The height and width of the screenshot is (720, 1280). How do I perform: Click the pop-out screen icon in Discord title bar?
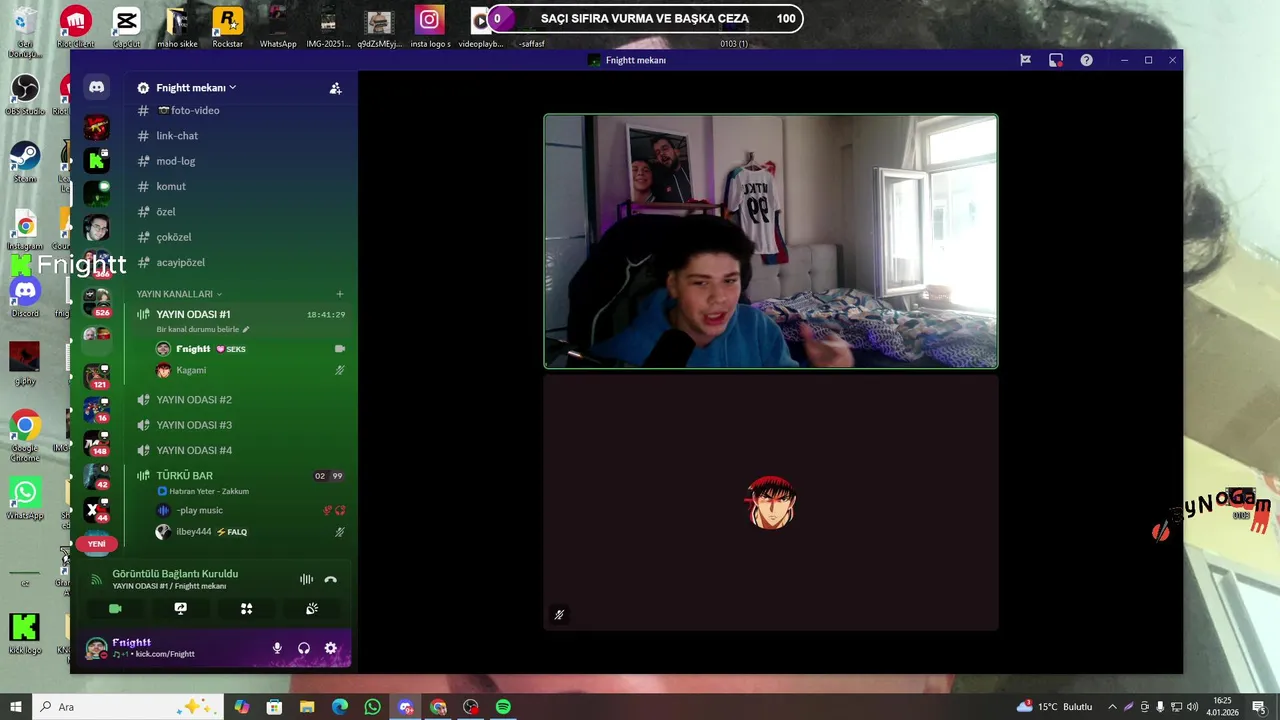(1055, 60)
